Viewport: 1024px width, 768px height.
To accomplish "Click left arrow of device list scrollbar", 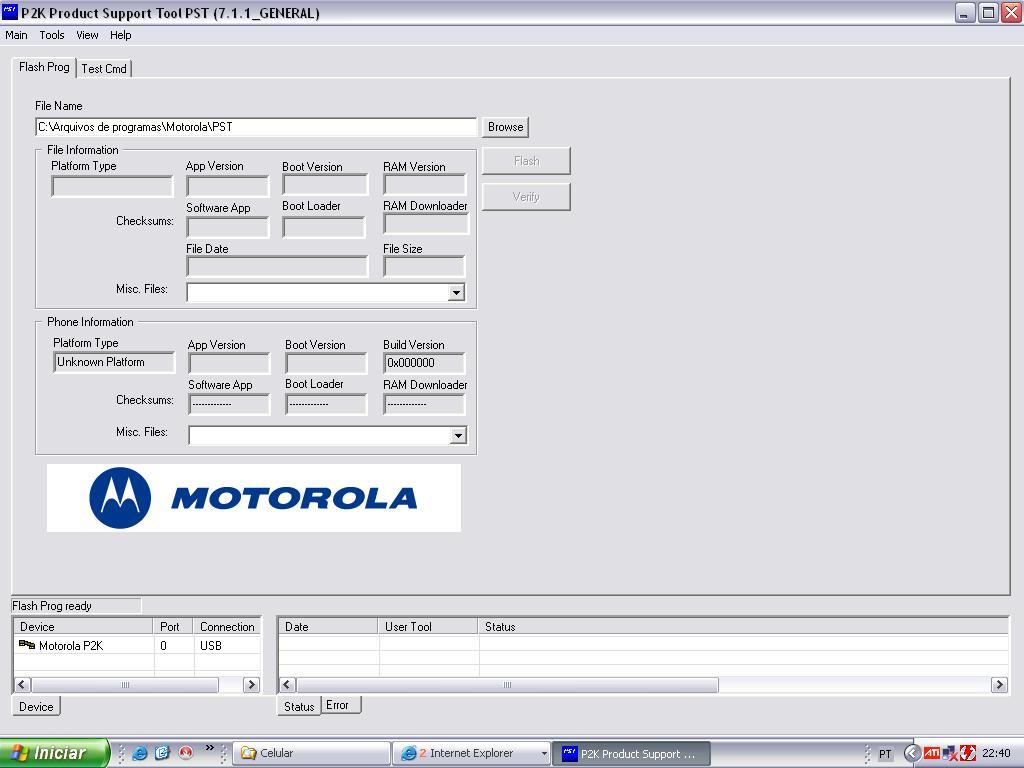I will 22,685.
